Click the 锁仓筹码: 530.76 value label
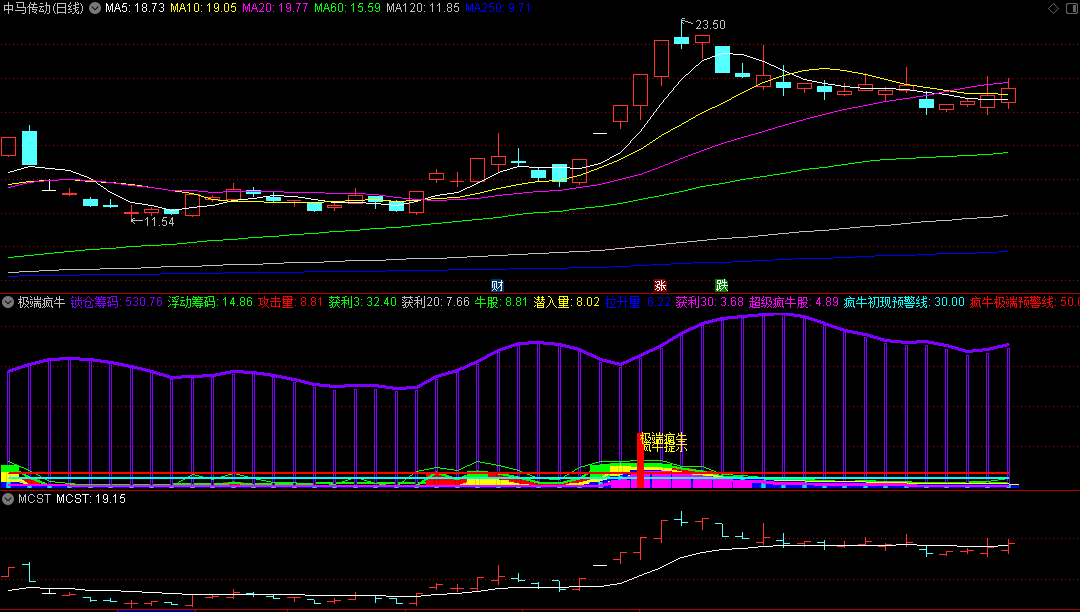1080x612 pixels. tap(116, 302)
